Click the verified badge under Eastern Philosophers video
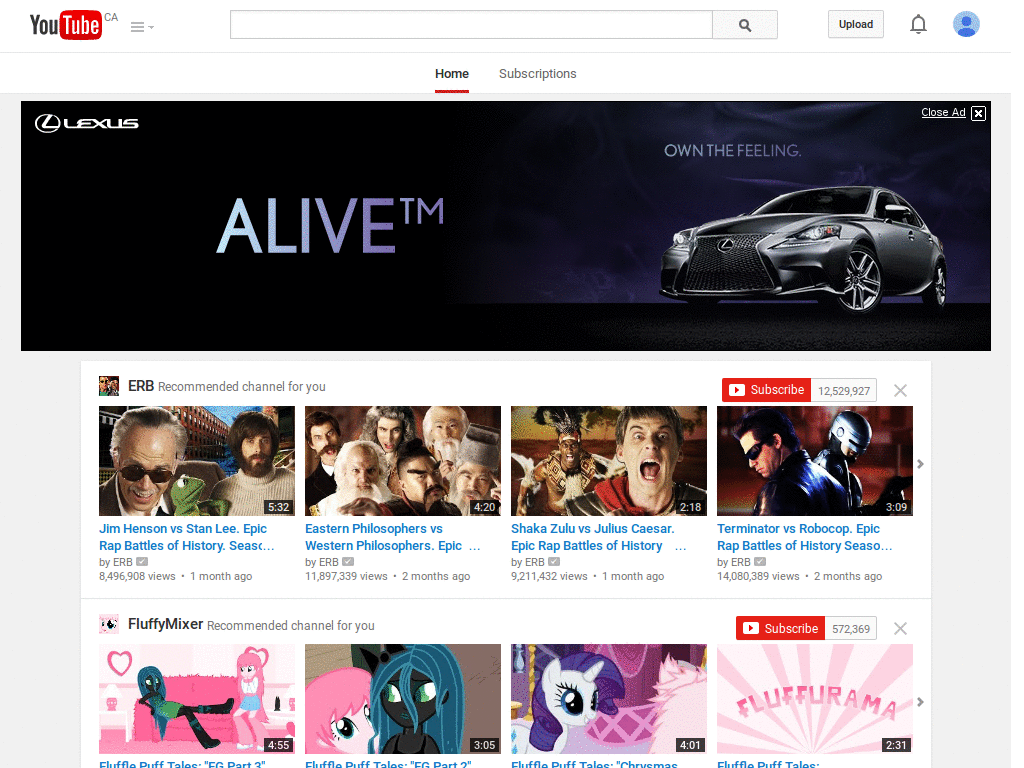1024x768 pixels. point(348,562)
